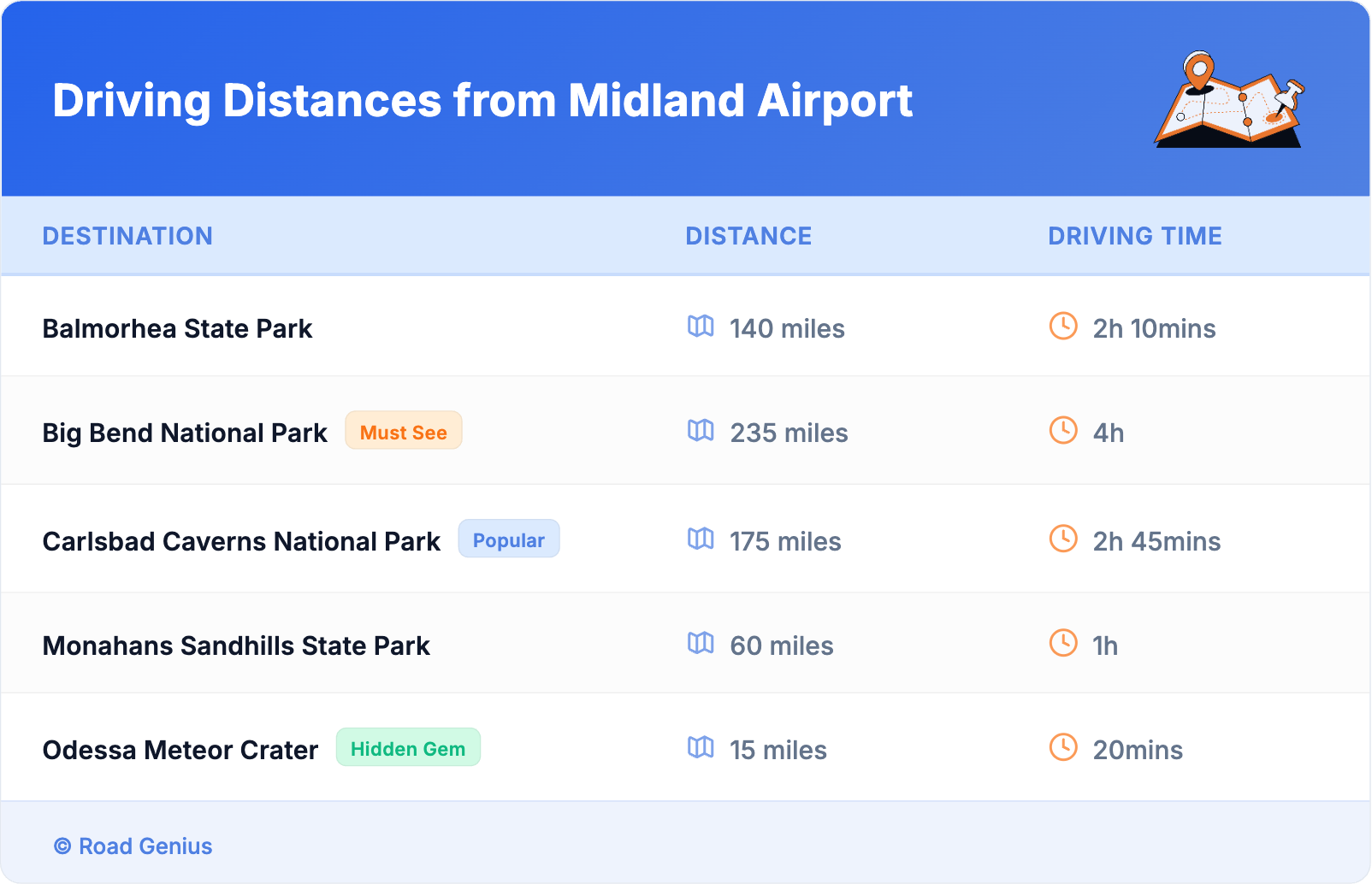Image resolution: width=1372 pixels, height=884 pixels.
Task: Click the clock icon beside 20mins
Action: (1063, 747)
